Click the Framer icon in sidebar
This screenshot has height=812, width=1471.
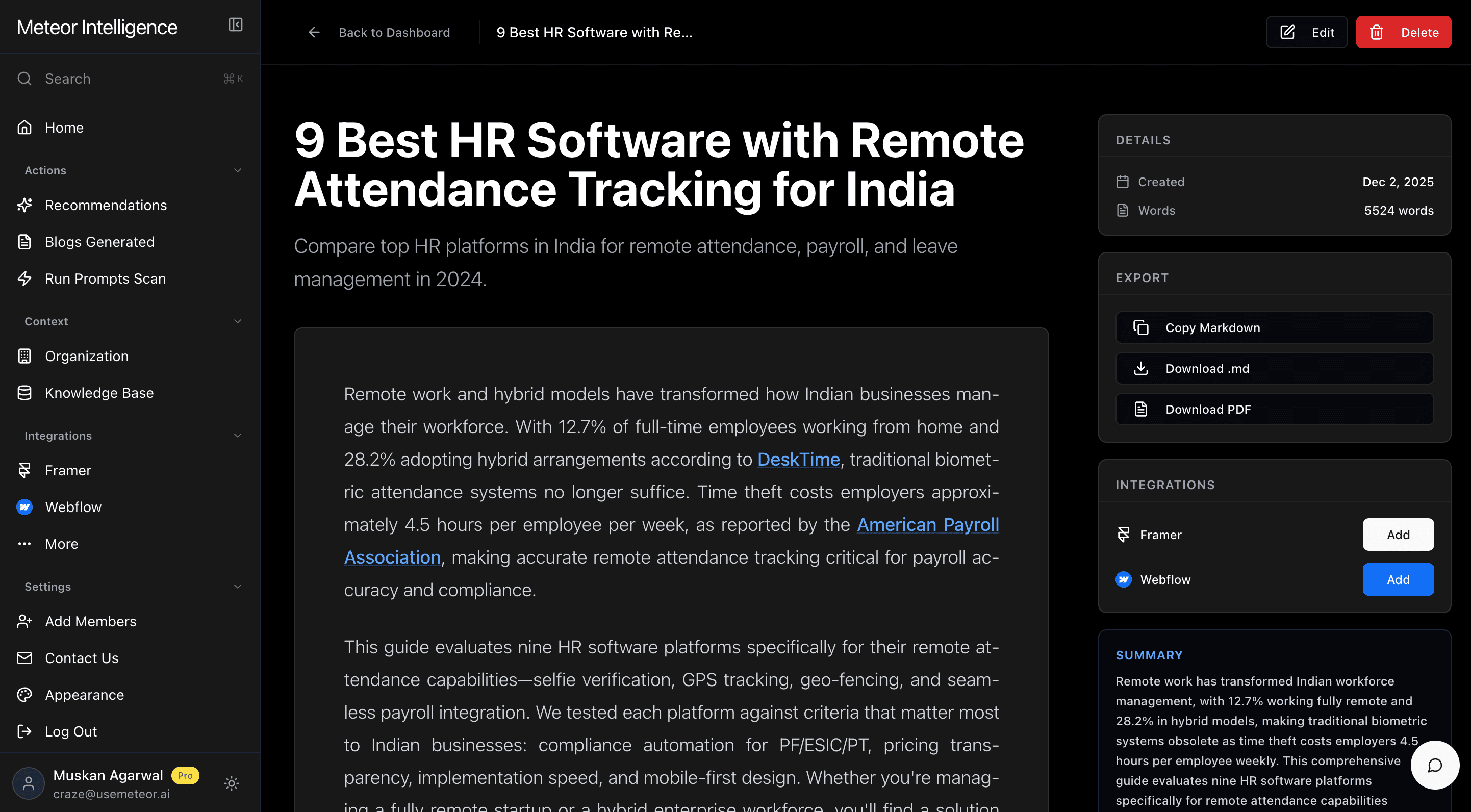tap(24, 470)
